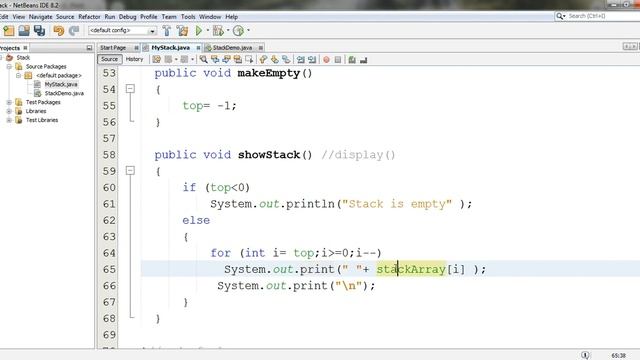Shift Line Left icon in editor toolbar

(x=300, y=60)
